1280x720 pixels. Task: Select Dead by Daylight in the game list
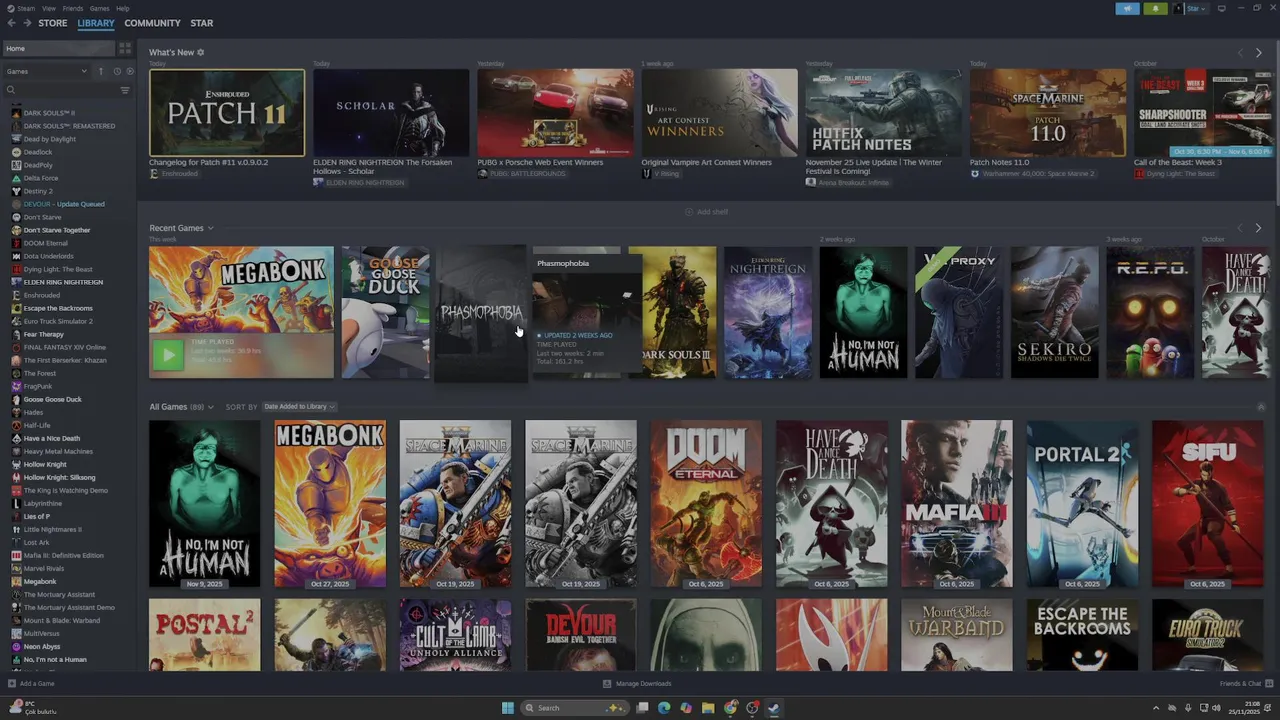[x=50, y=139]
